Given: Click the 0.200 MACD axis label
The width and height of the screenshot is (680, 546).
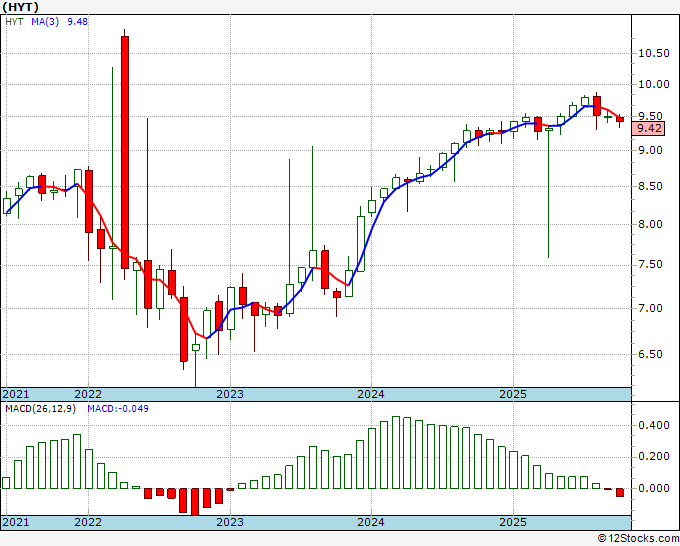Looking at the screenshot, I should (x=654, y=456).
